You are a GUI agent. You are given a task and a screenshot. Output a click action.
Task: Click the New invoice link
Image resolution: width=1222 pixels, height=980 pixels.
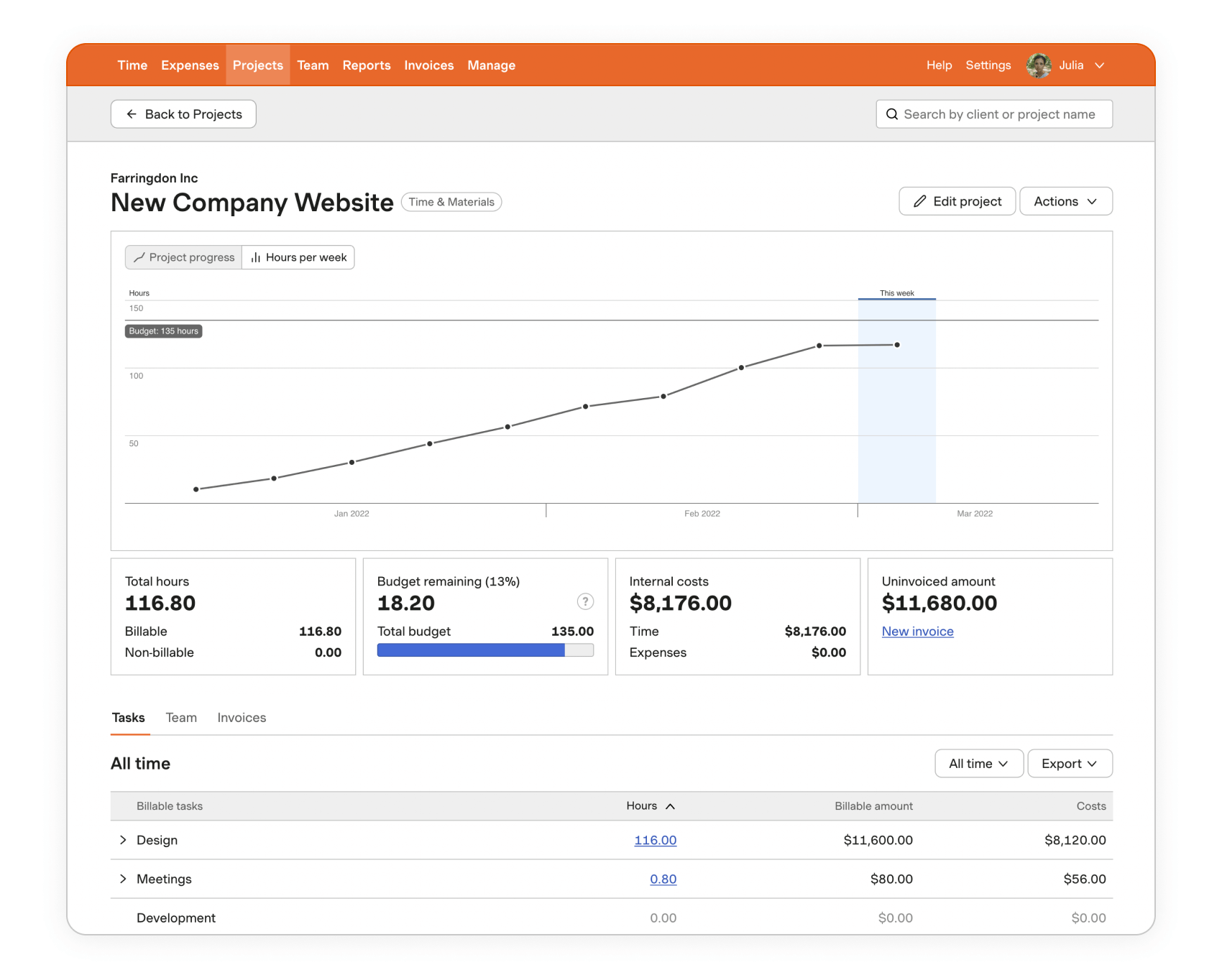(917, 631)
